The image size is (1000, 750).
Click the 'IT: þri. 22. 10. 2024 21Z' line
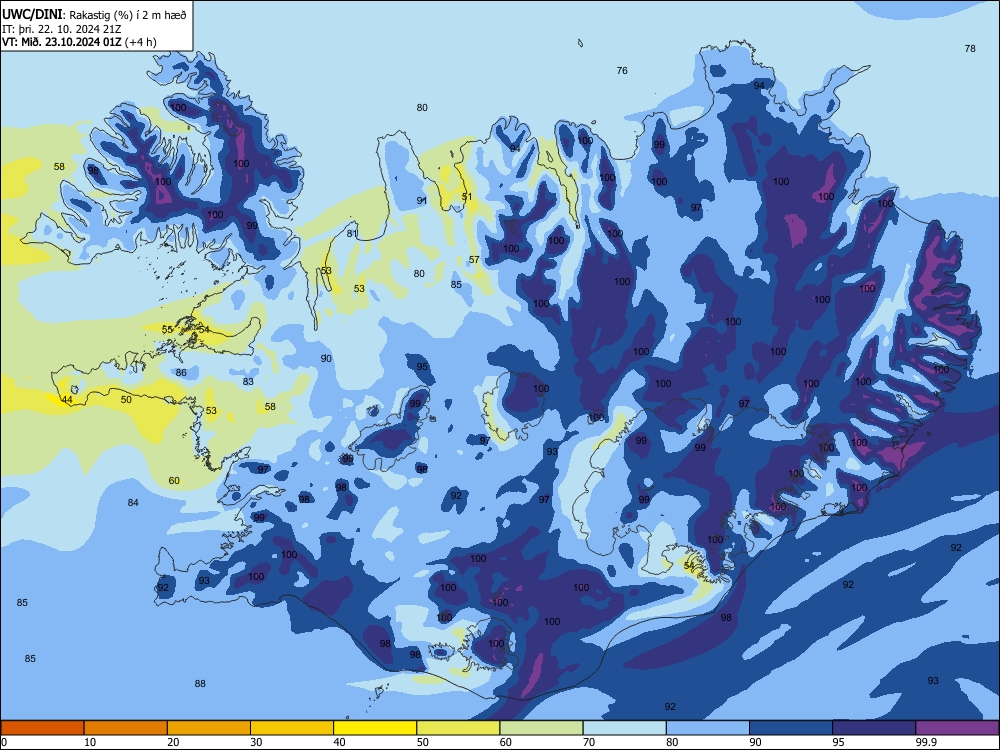pos(62,29)
